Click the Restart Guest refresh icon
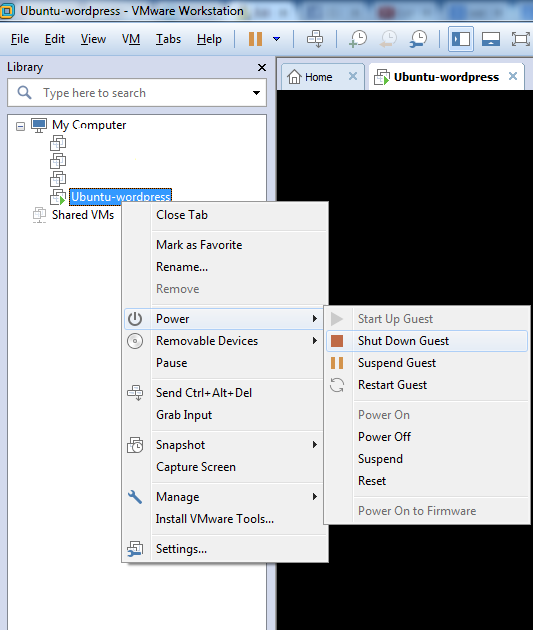The height and width of the screenshot is (634, 533). point(337,385)
